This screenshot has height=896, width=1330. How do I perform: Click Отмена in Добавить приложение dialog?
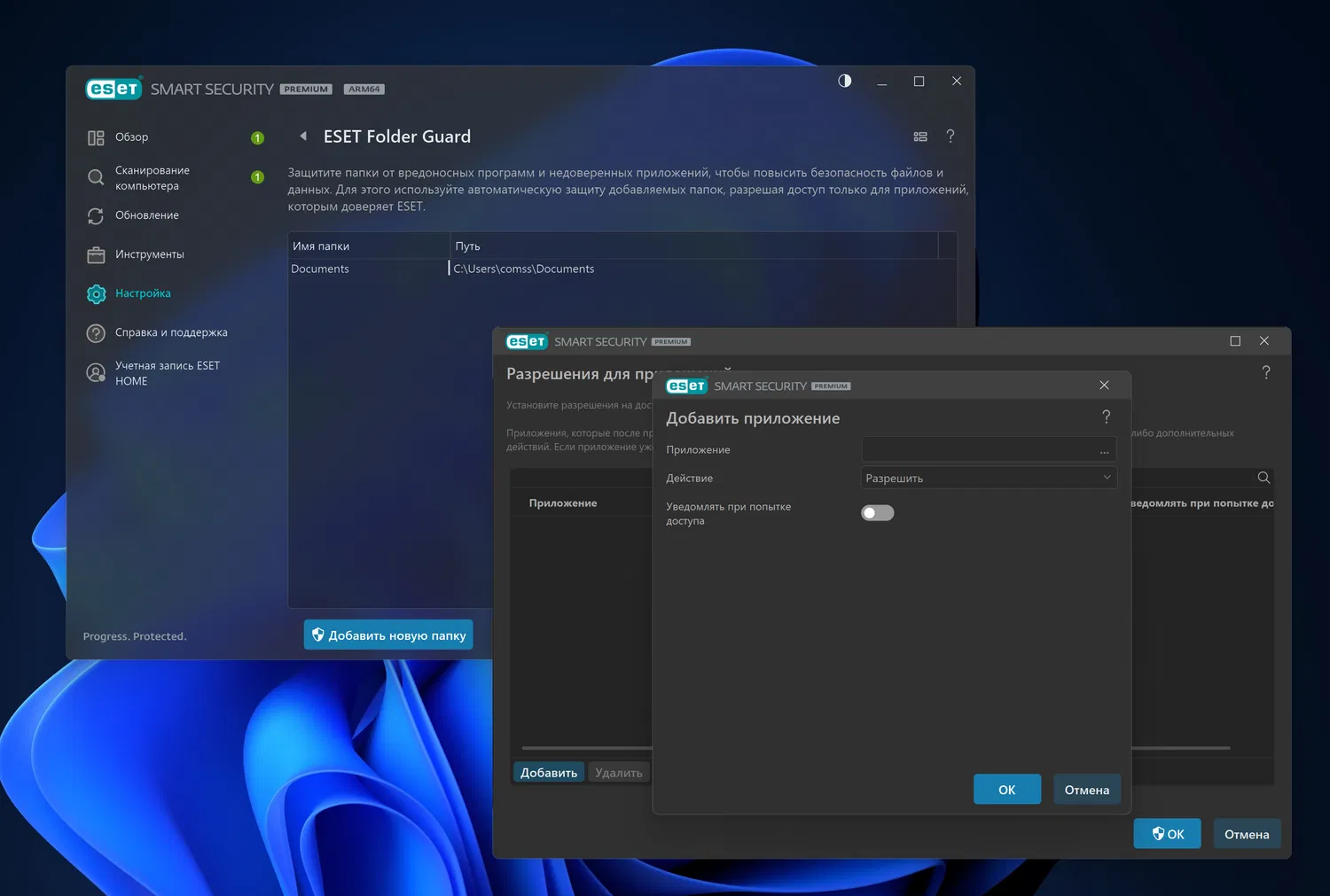(1087, 790)
